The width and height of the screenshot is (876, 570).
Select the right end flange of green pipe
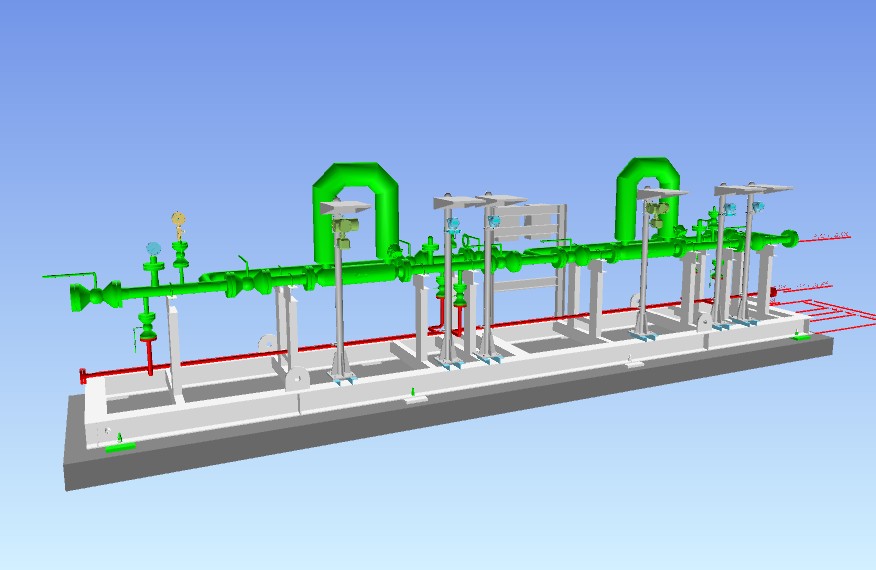coord(790,239)
